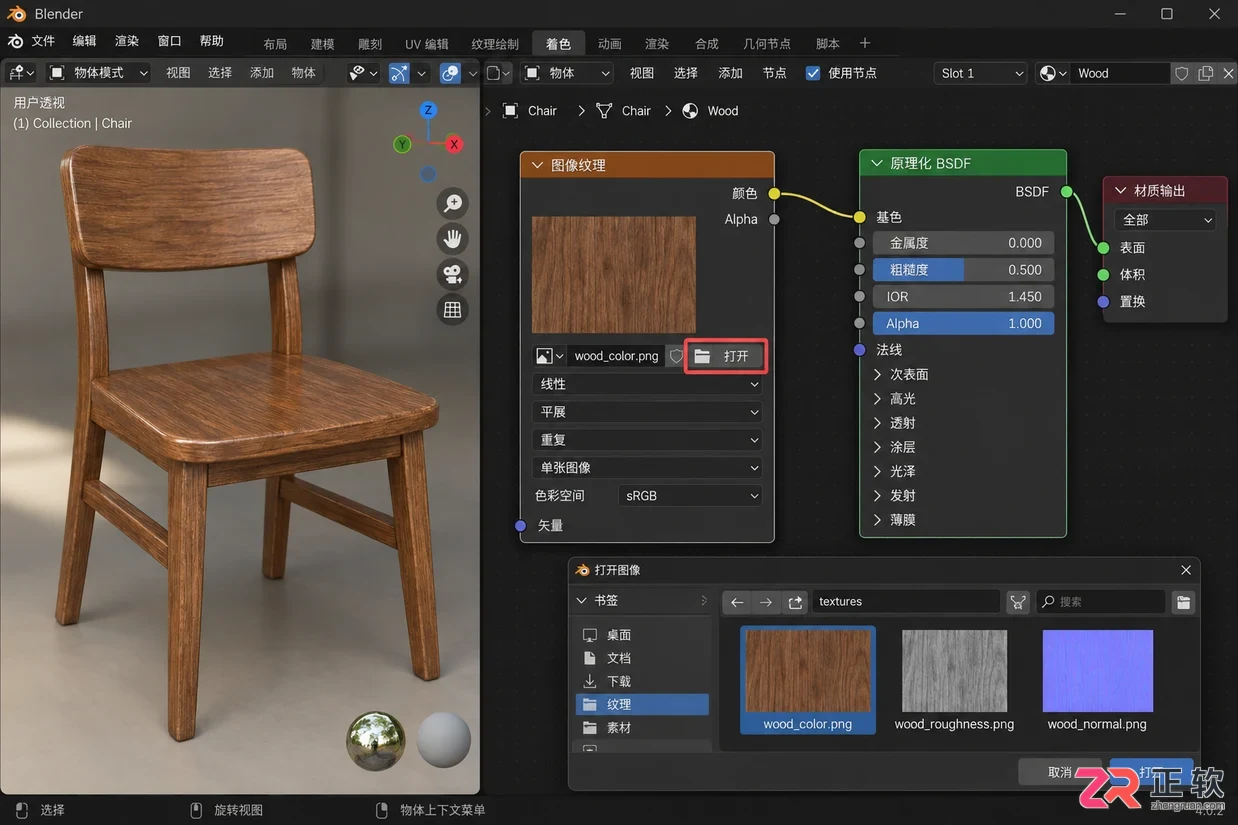The image size is (1238, 825).
Task: Open material browse sphere icon dropdown
Action: tap(1052, 73)
